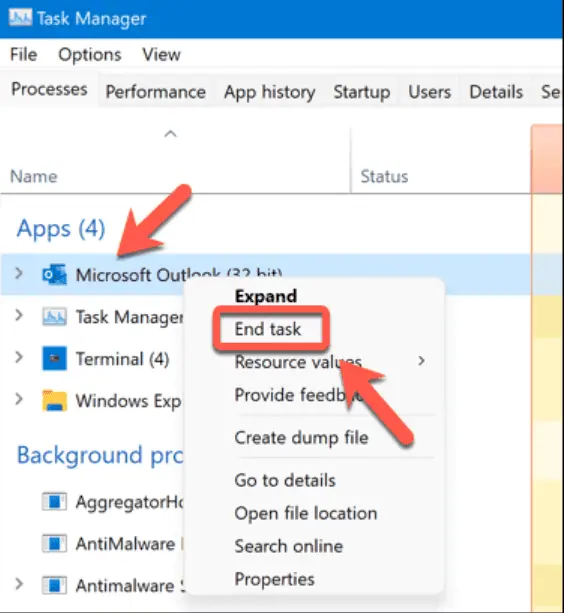This screenshot has height=613, width=564.
Task: Open the Resource values submenu arrow
Action: (x=421, y=361)
